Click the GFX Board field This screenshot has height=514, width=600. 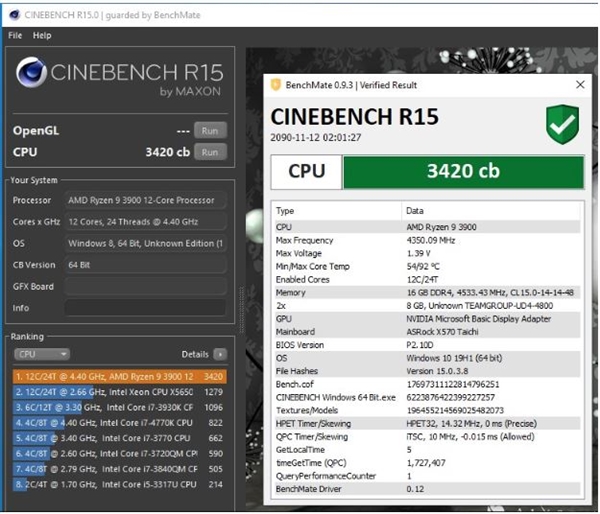tap(145, 287)
